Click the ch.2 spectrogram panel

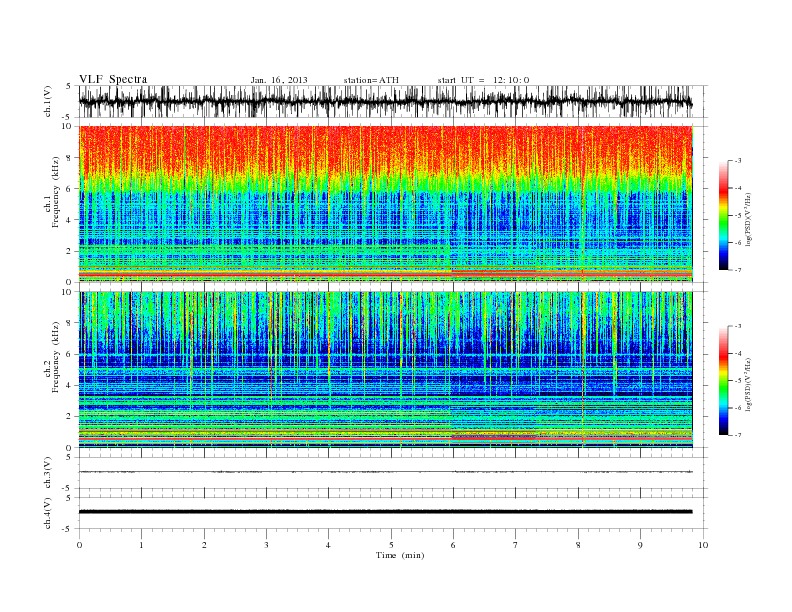tap(385, 370)
